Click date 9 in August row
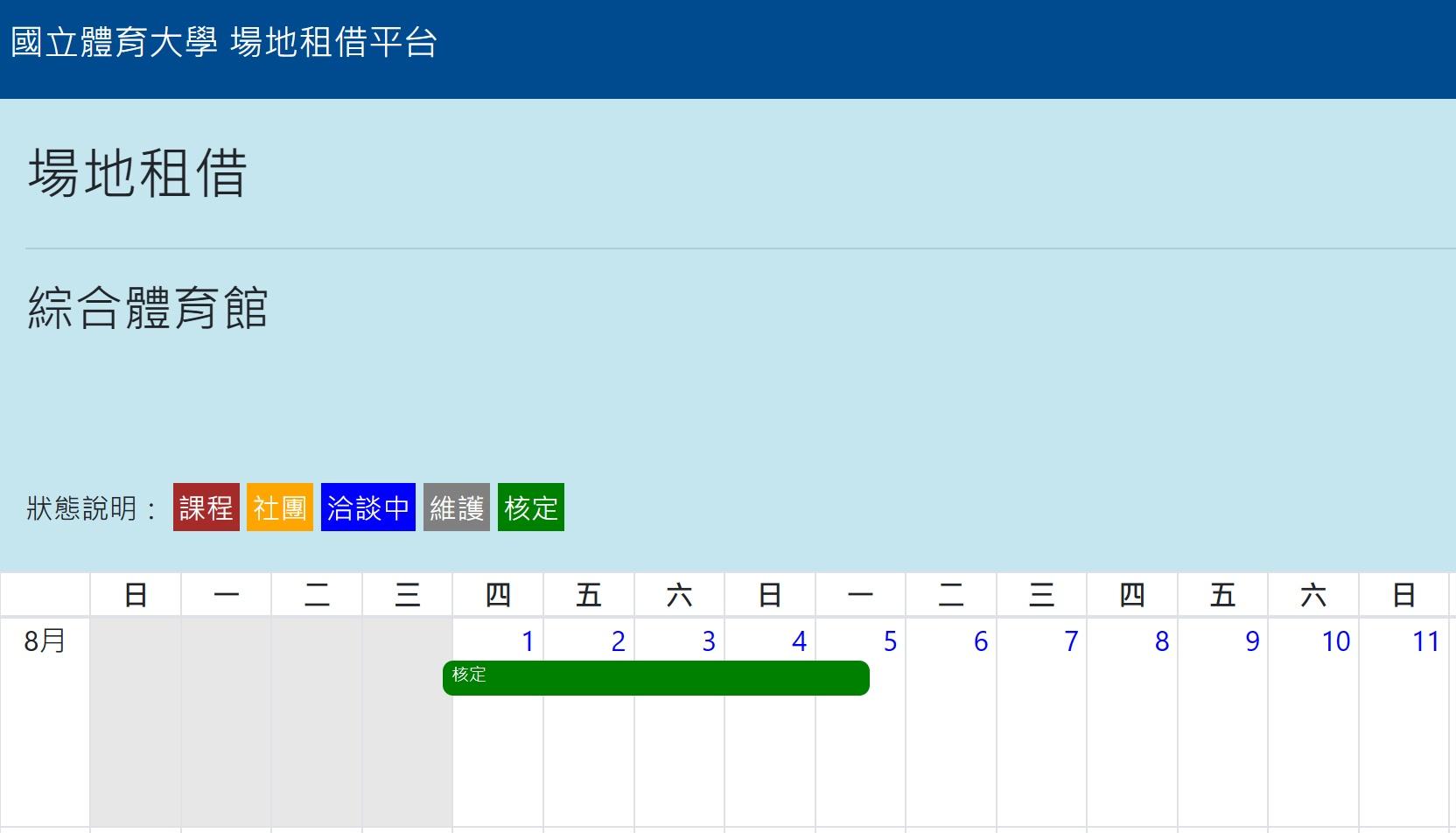1456x833 pixels. point(1252,641)
